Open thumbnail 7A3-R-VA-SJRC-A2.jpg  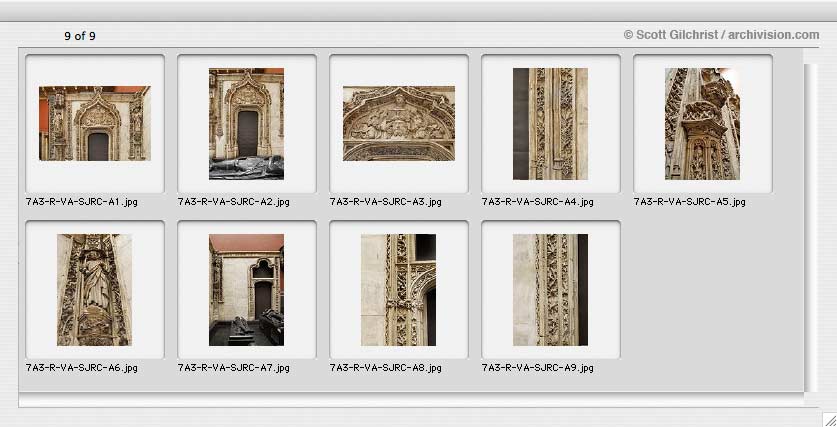(247, 123)
